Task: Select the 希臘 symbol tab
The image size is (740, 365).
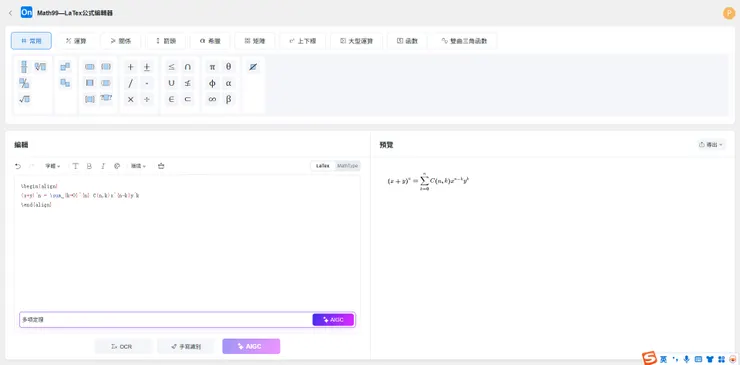Action: 210,41
